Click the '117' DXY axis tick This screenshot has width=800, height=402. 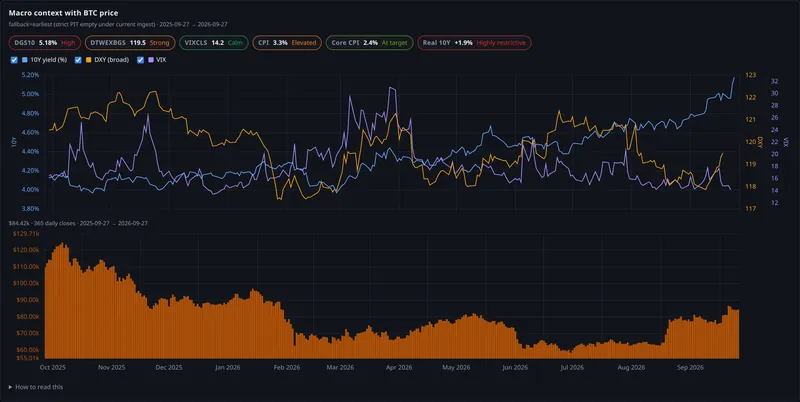coord(751,209)
